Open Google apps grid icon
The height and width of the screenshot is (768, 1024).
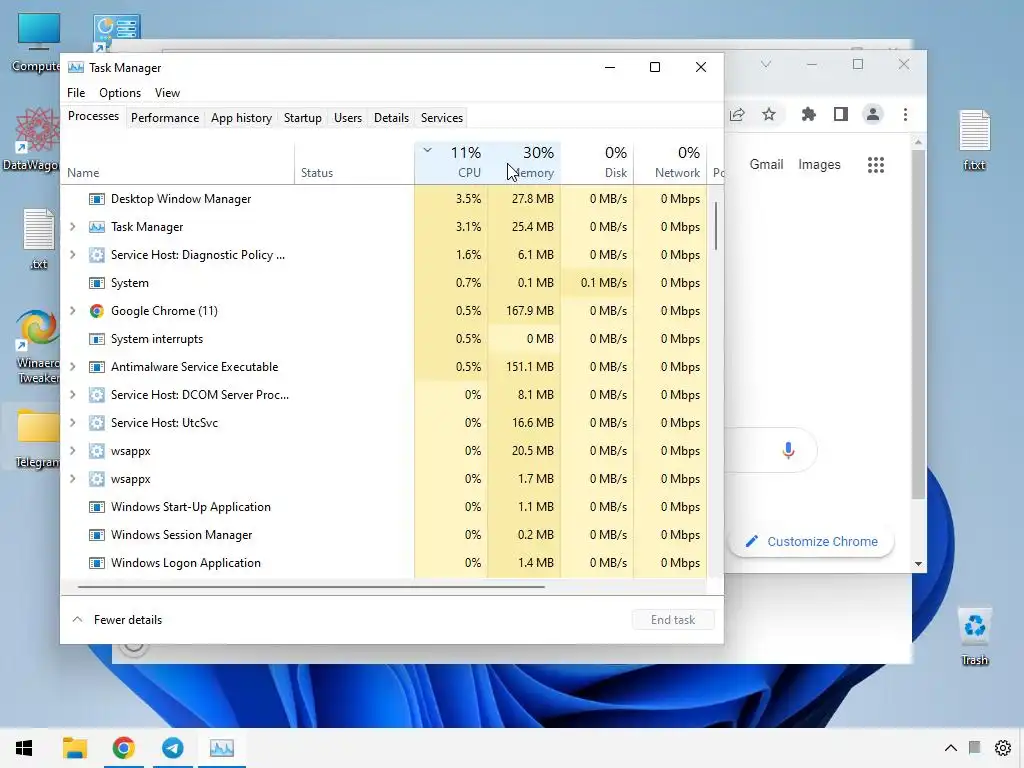coord(876,165)
